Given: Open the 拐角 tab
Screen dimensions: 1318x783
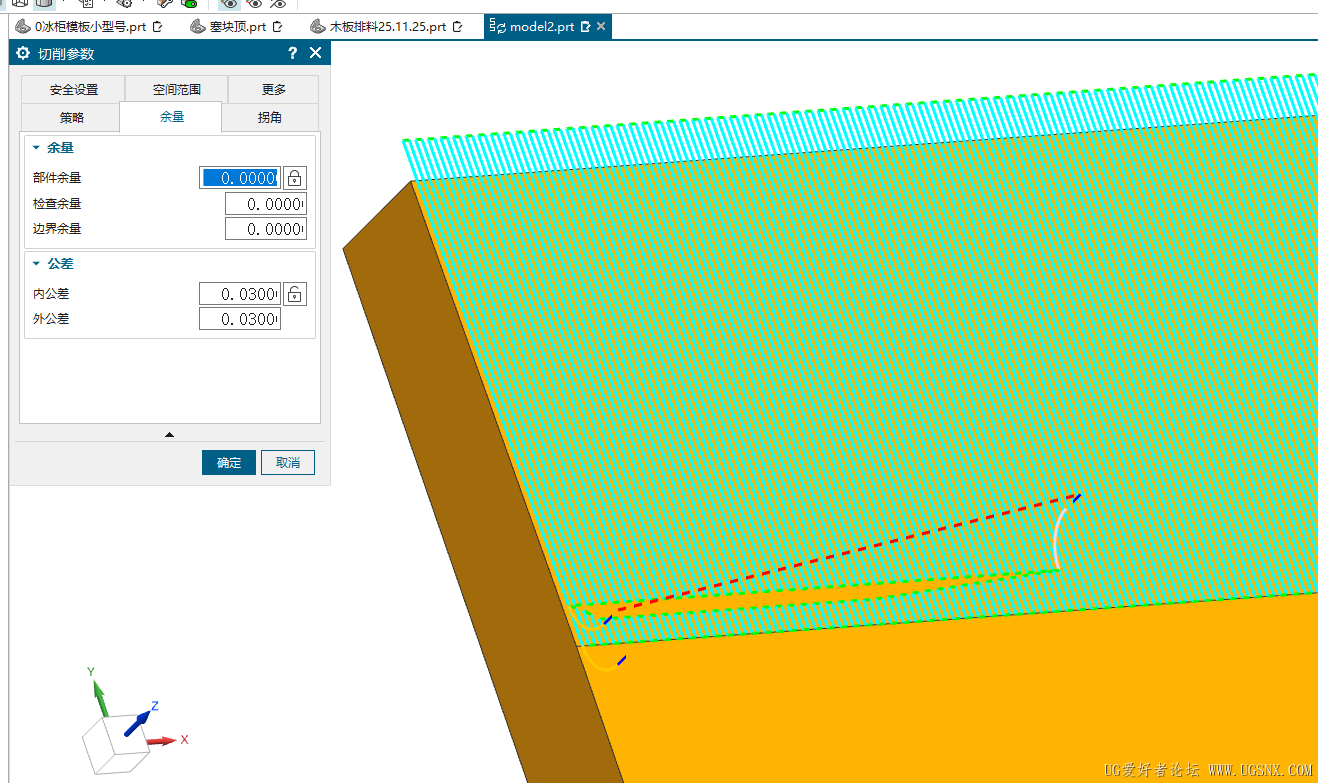Looking at the screenshot, I should pos(270,117).
